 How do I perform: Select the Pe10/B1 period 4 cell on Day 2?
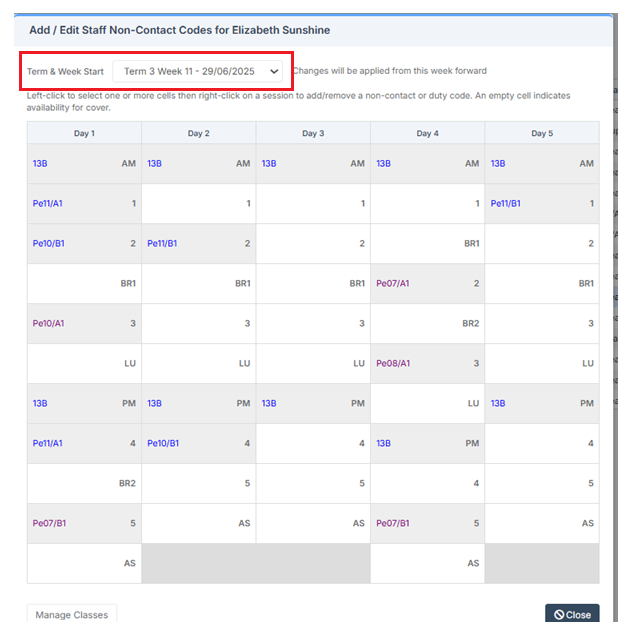(x=199, y=443)
